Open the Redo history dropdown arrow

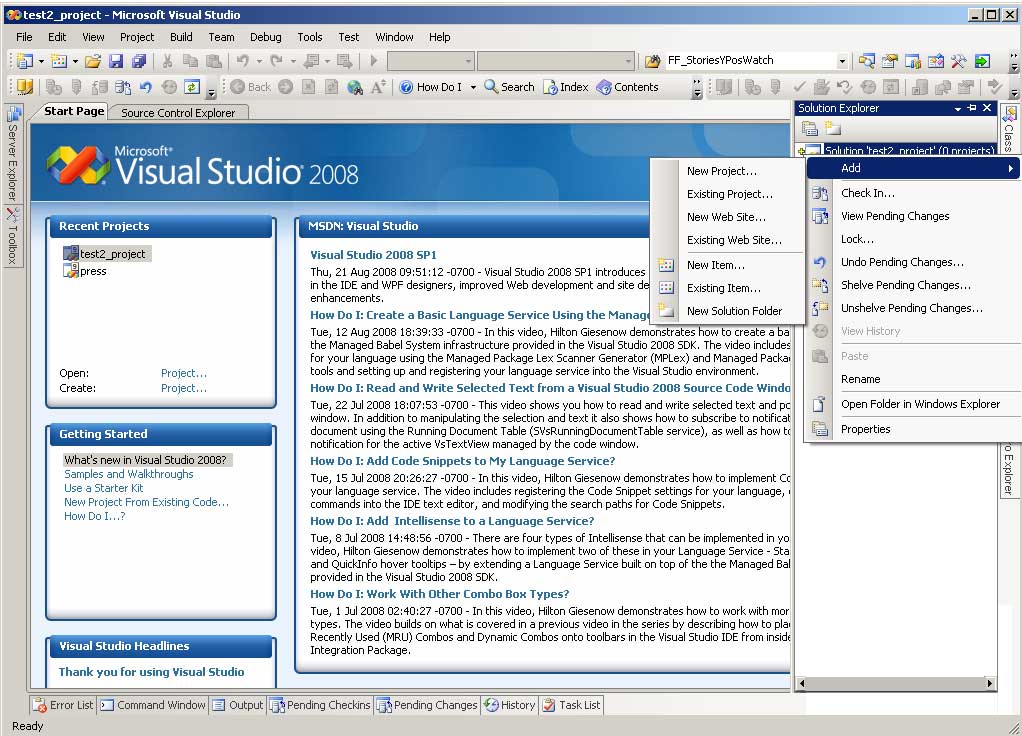tap(293, 61)
